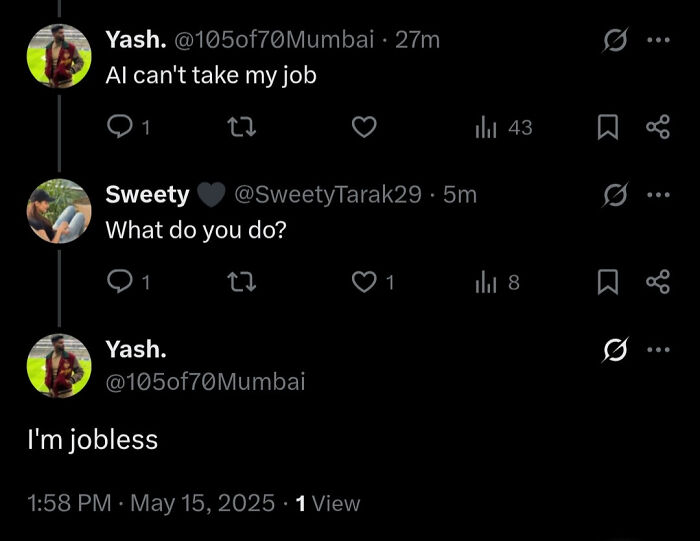Reply to Sweety's "What do you do?" tweet
Viewport: 700px width, 541px height.
(x=119, y=283)
